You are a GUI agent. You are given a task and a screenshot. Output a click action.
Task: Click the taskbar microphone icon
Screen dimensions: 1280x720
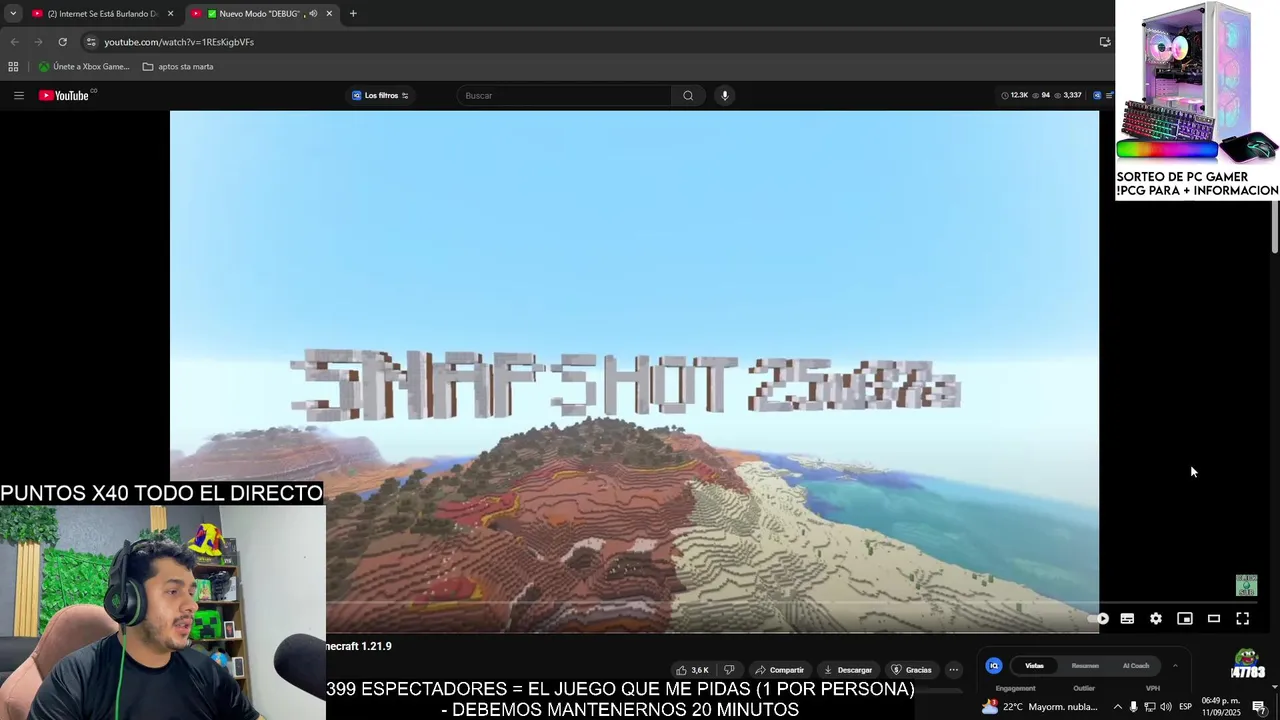point(1133,707)
